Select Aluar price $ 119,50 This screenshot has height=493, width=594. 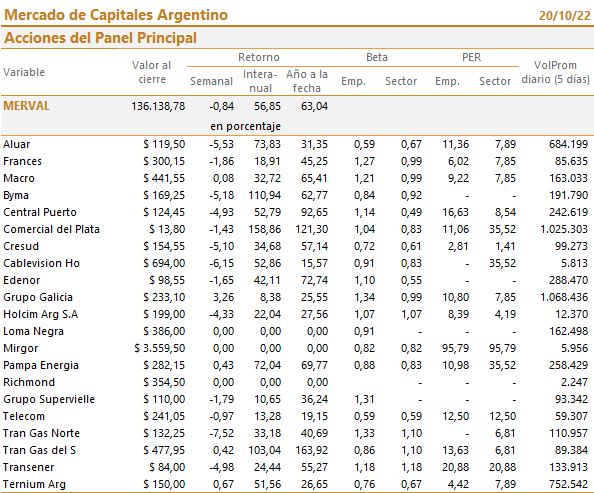pyautogui.click(x=164, y=144)
